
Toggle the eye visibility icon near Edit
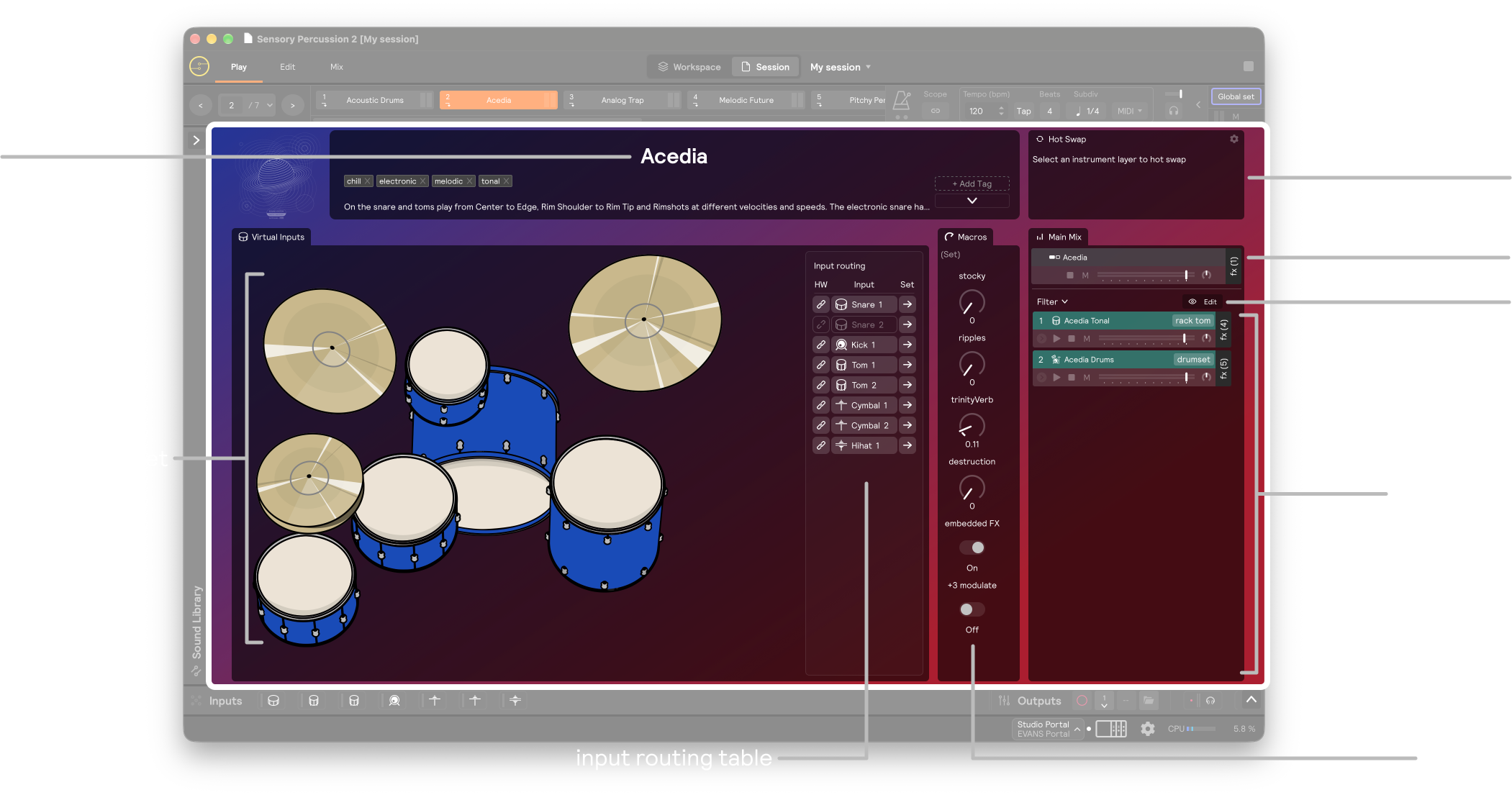point(1192,301)
